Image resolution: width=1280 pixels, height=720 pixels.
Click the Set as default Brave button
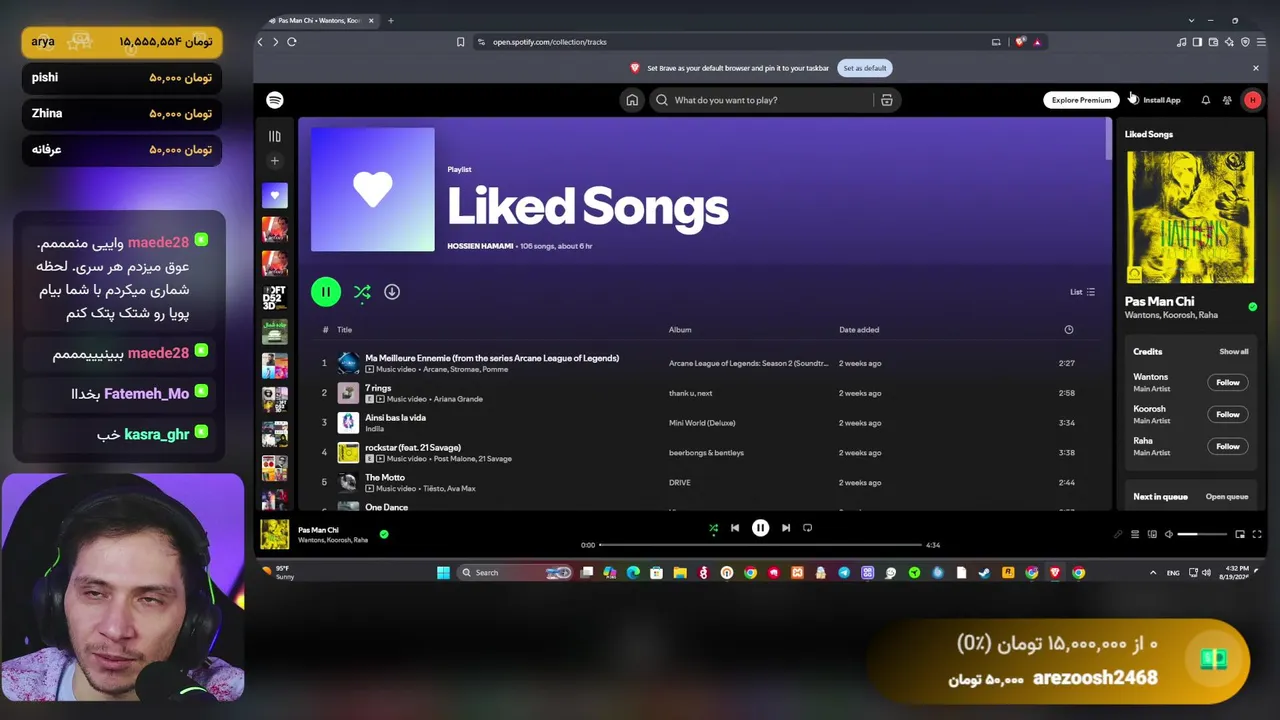click(x=865, y=68)
